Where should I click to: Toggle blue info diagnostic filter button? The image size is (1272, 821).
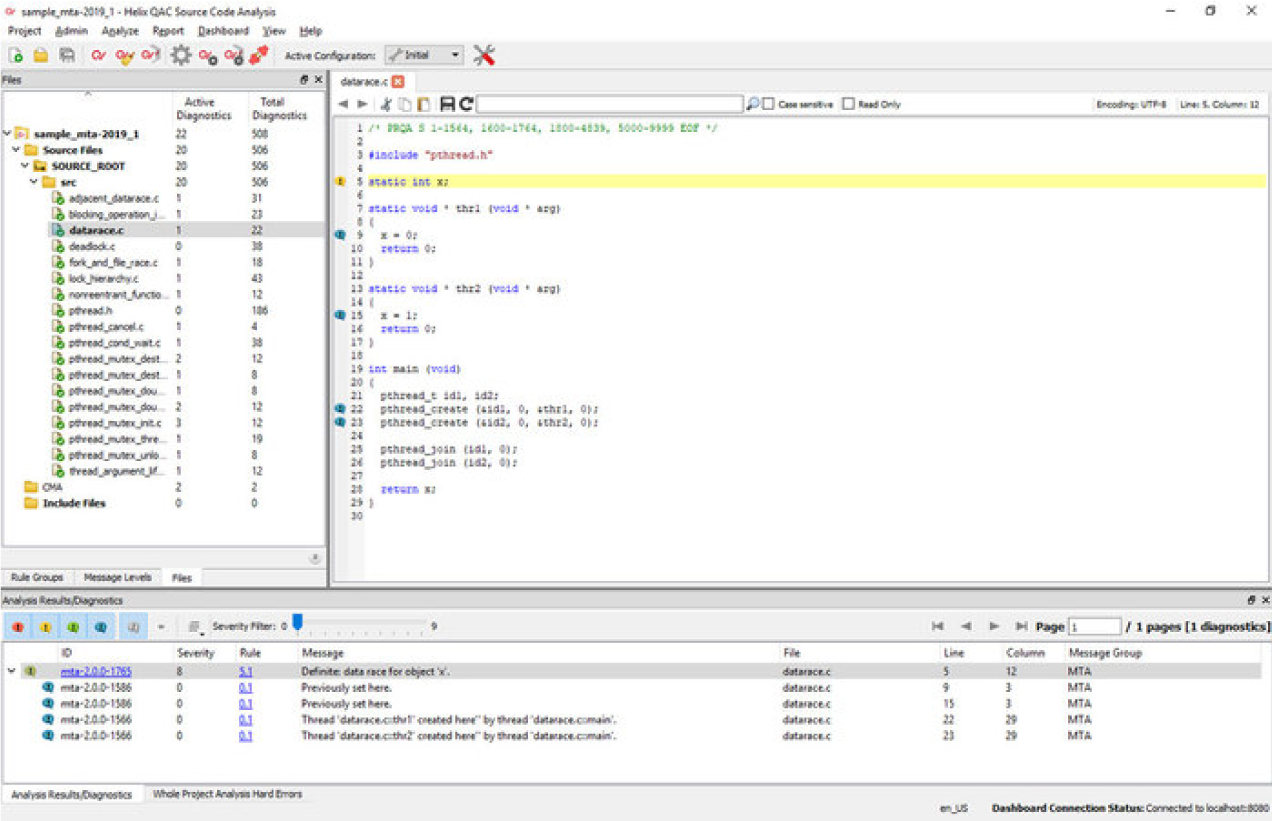102,627
